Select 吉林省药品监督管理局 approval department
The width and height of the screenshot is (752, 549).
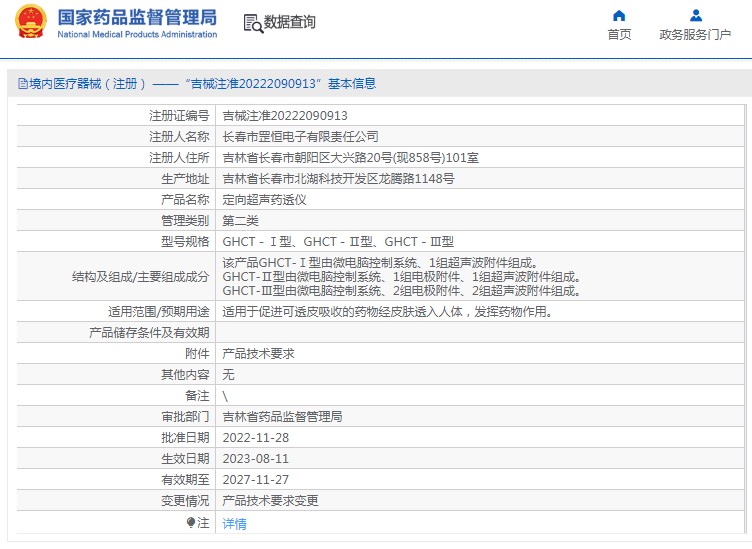(282, 417)
